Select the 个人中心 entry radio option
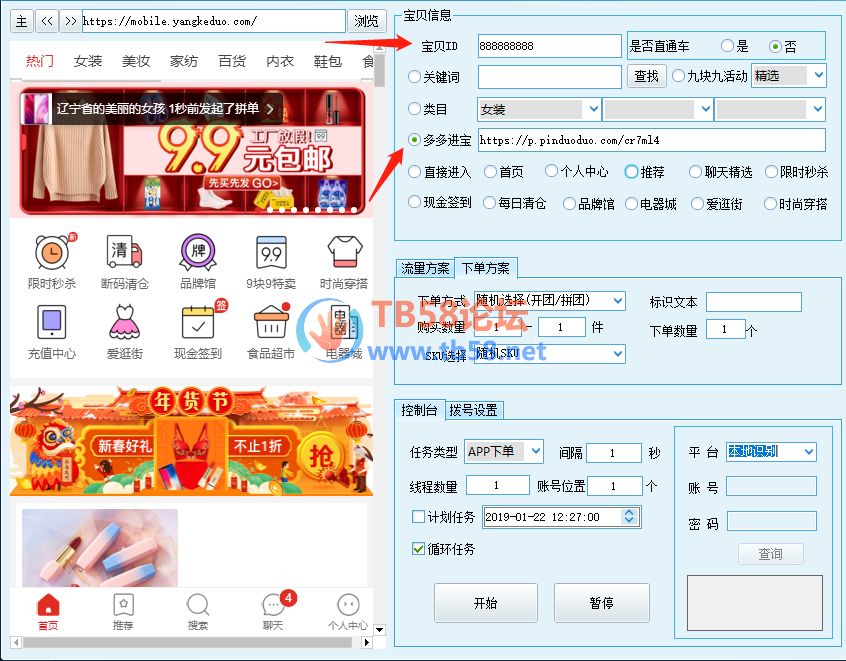Viewport: 846px width, 661px height. (x=551, y=172)
